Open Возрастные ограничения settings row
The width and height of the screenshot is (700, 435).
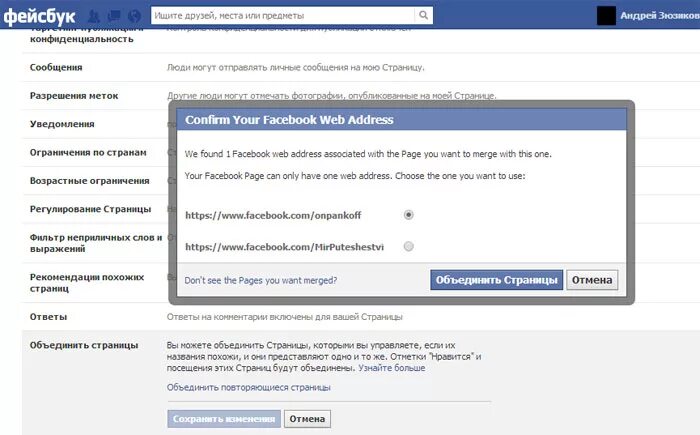click(89, 180)
